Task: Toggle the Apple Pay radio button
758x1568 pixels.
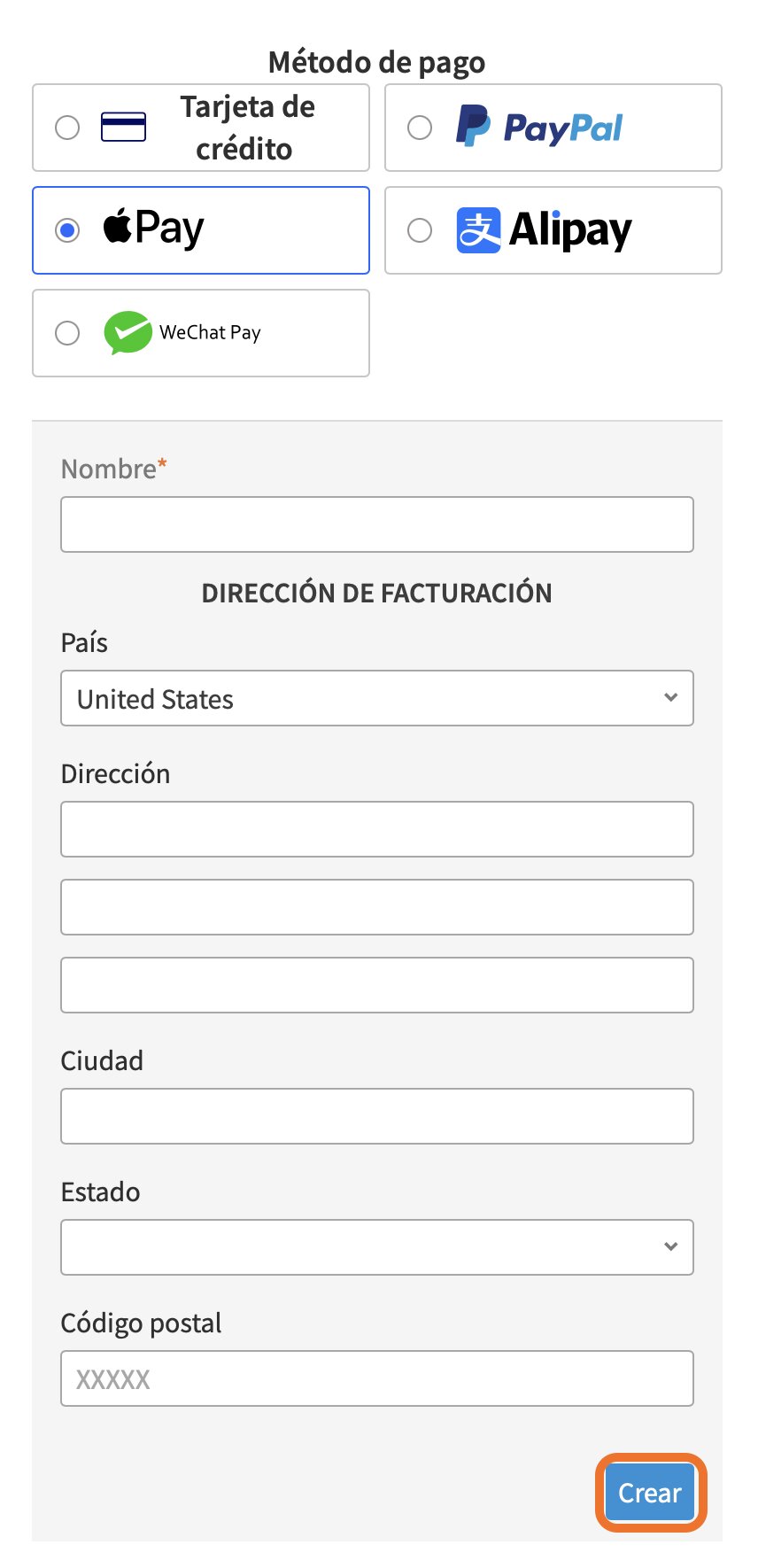Action: click(67, 230)
